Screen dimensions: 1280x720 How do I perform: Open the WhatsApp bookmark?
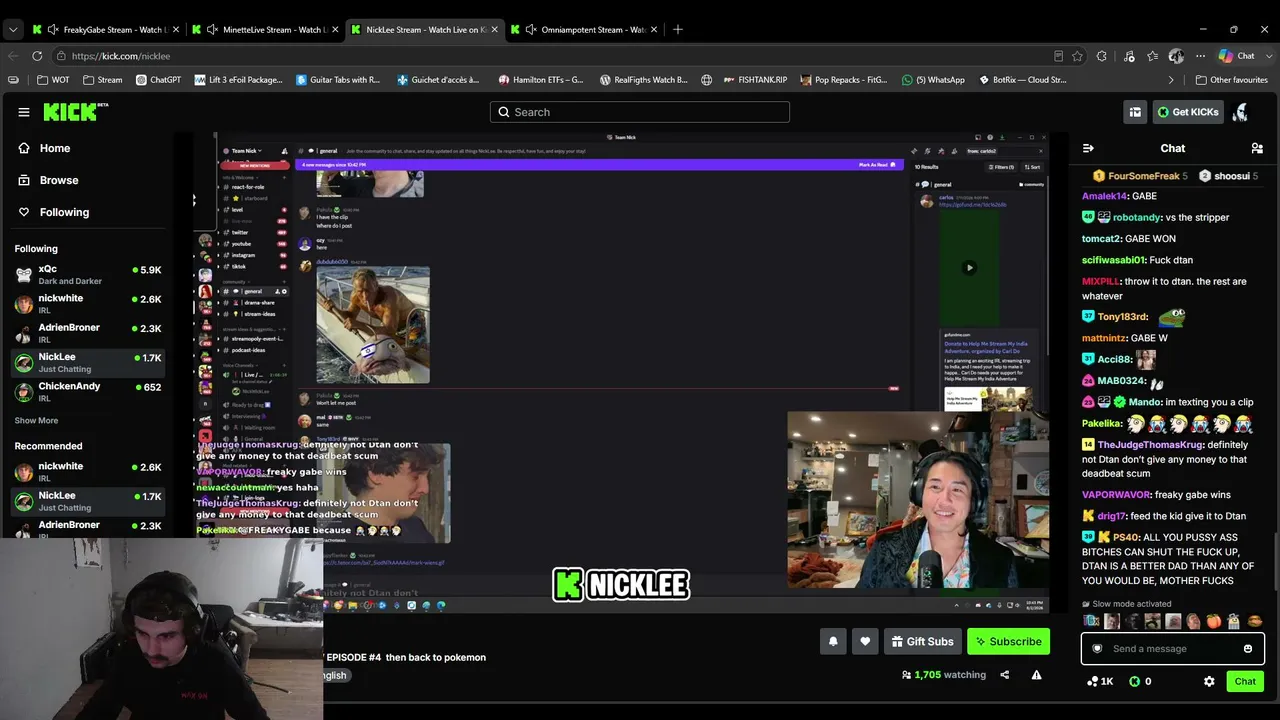[933, 80]
